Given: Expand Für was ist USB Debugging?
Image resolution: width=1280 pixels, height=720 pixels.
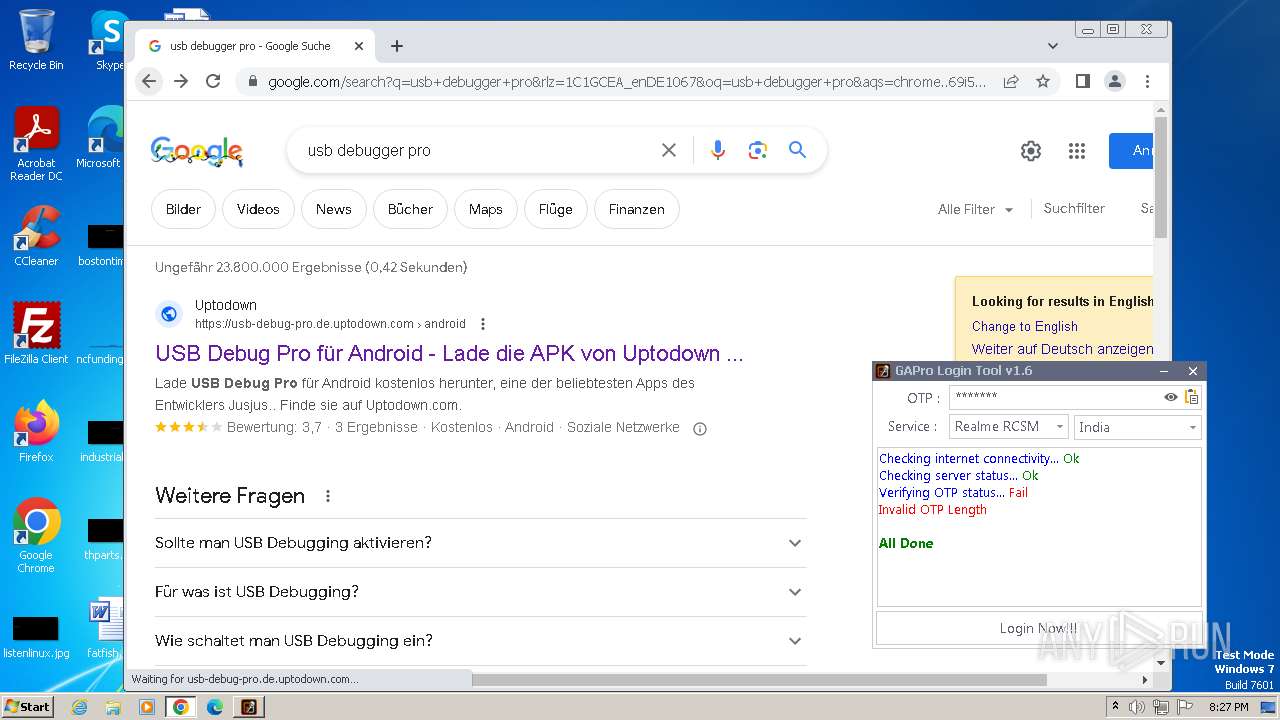Looking at the screenshot, I should coord(480,592).
